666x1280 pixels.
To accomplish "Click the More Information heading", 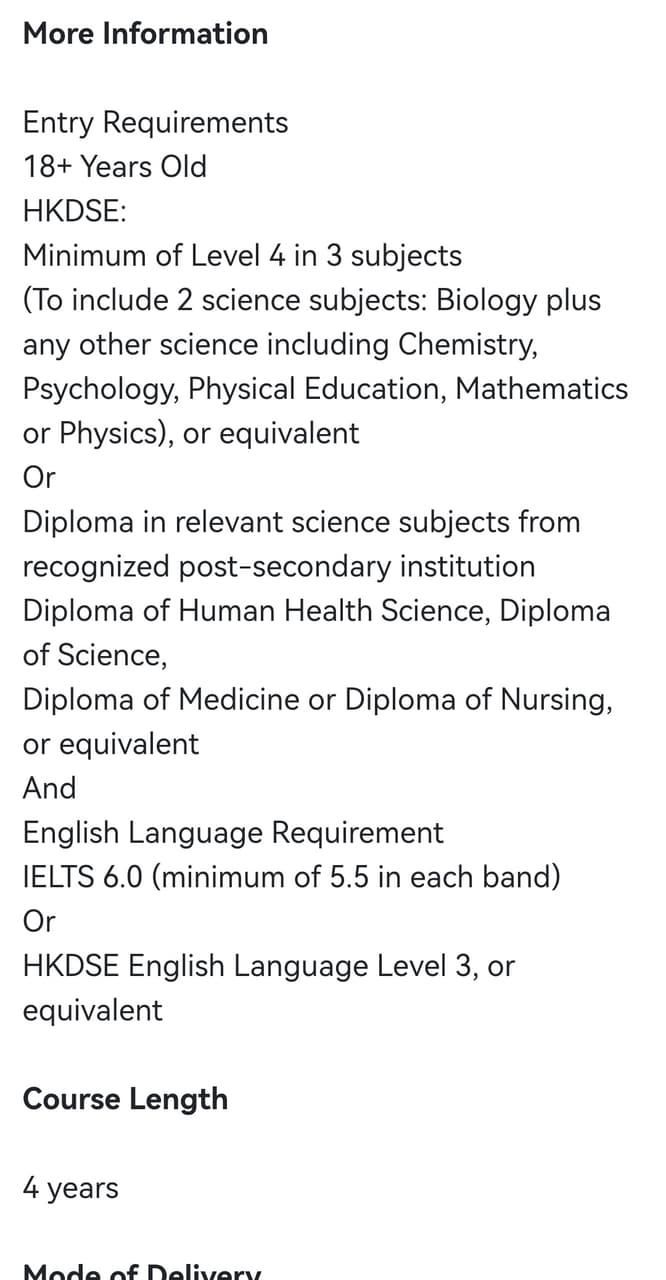I will point(145,34).
